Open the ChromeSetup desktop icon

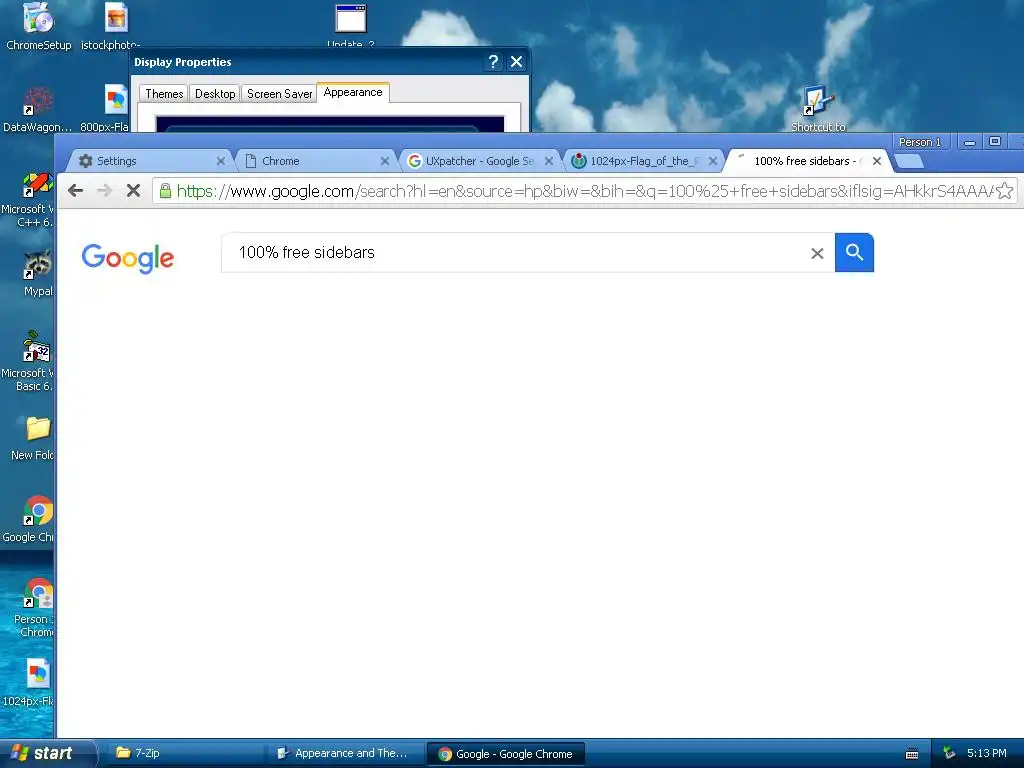[39, 26]
